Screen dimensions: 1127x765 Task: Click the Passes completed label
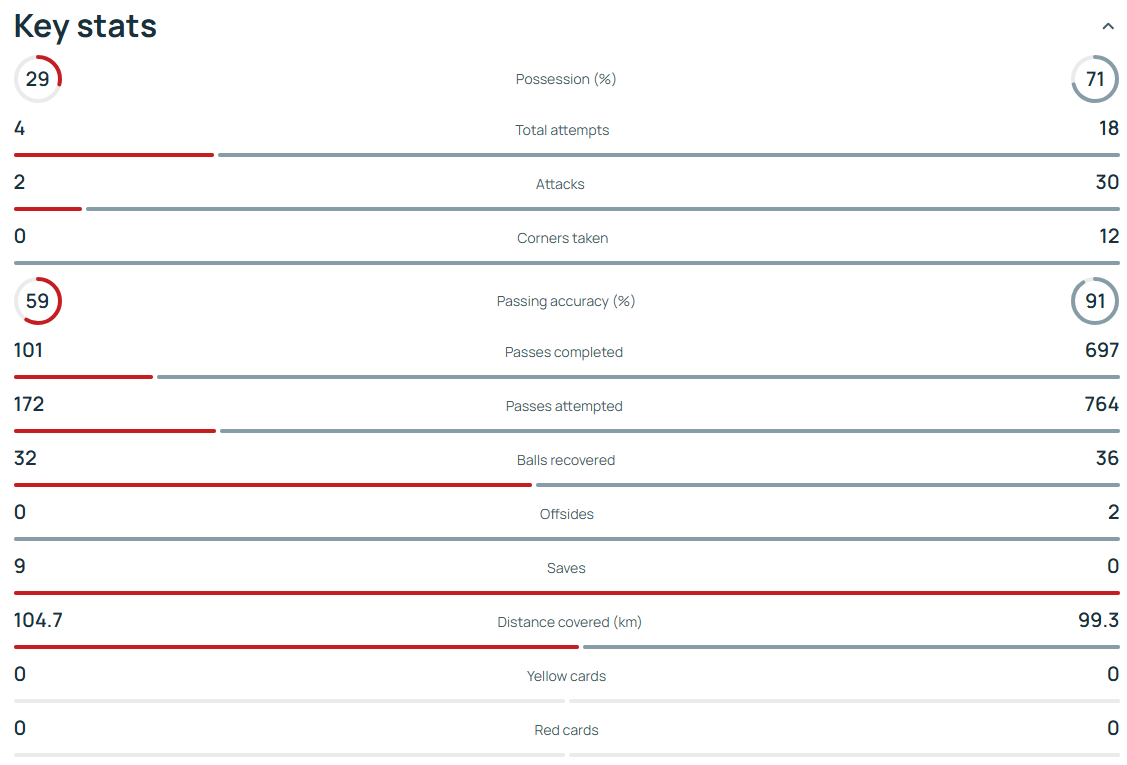pyautogui.click(x=564, y=352)
